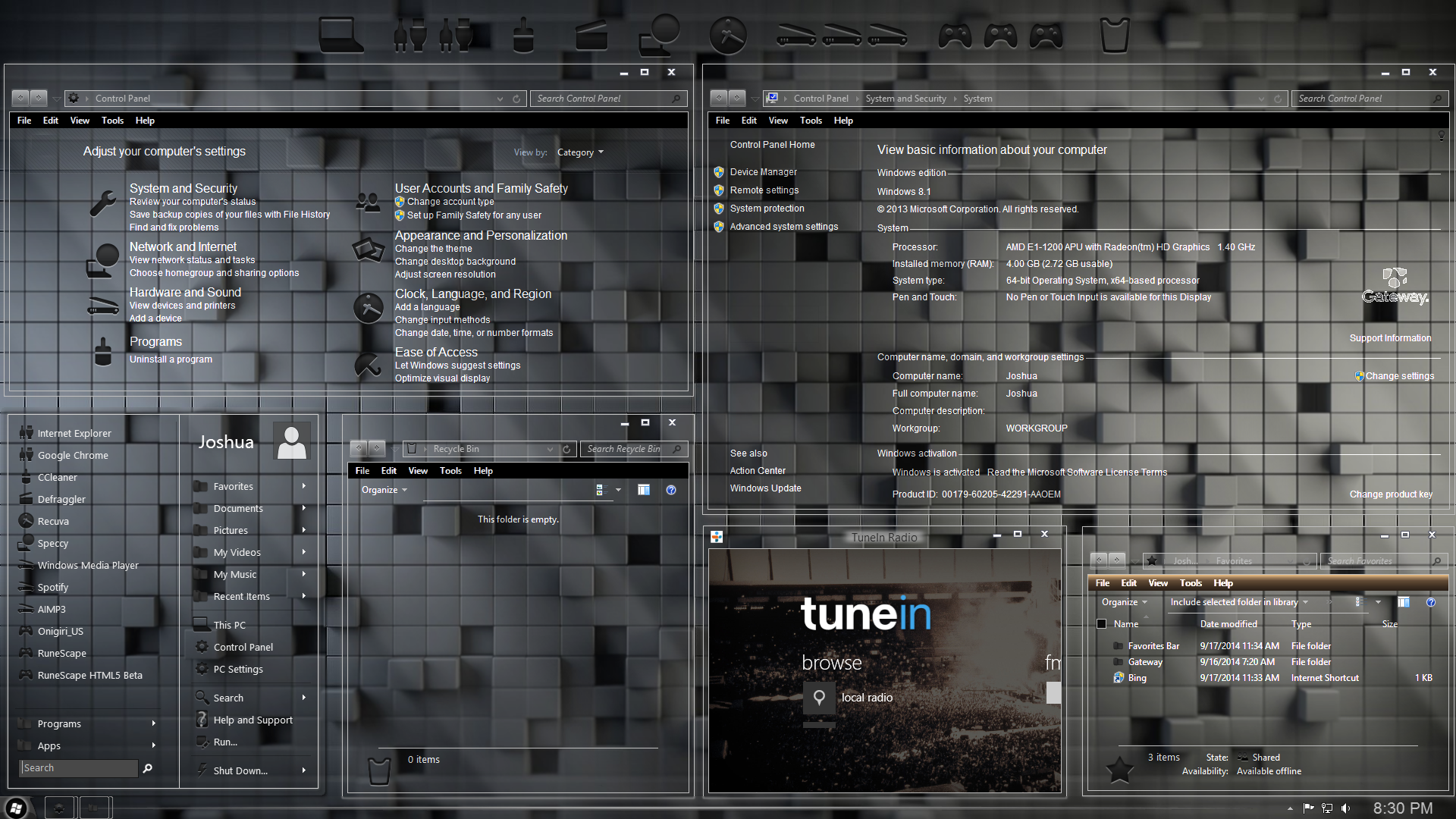
Task: Click the local radio location pin icon
Action: click(819, 698)
